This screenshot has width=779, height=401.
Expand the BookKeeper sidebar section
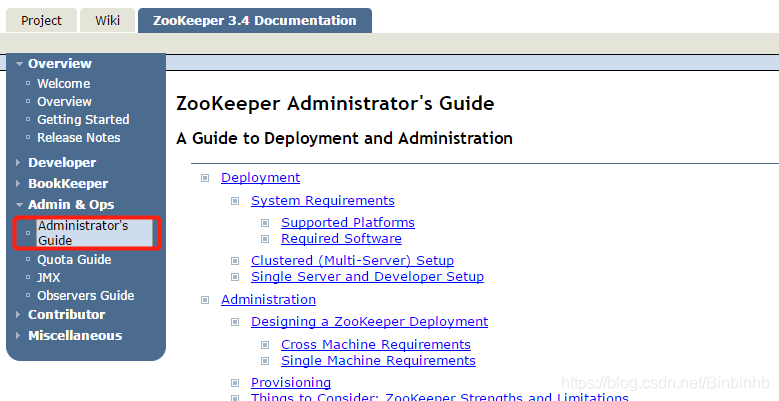[68, 183]
